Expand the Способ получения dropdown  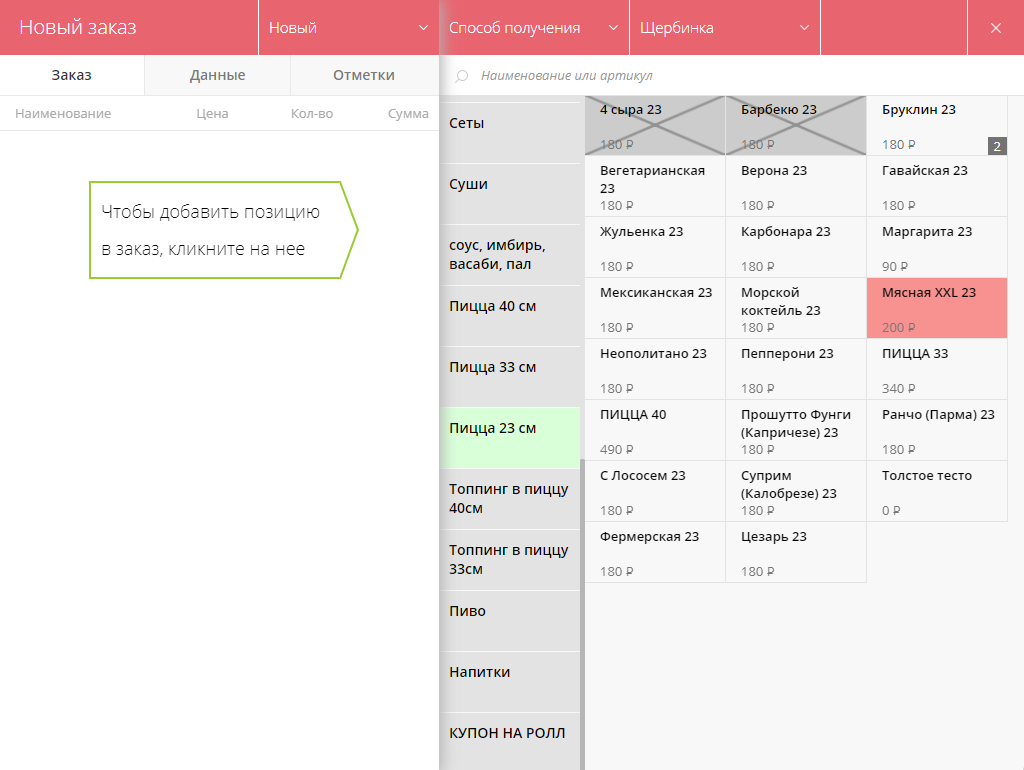tap(533, 28)
